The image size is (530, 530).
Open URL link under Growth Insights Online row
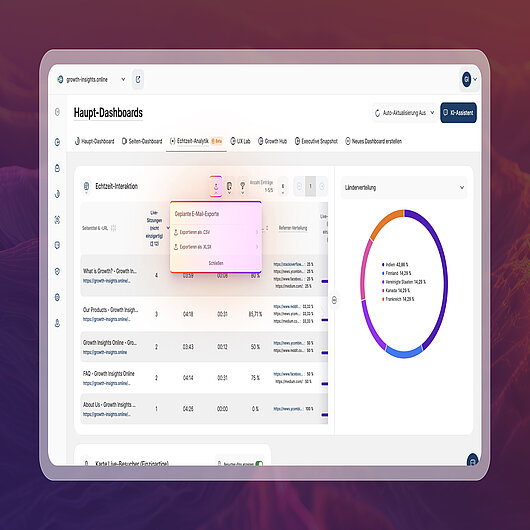point(105,352)
